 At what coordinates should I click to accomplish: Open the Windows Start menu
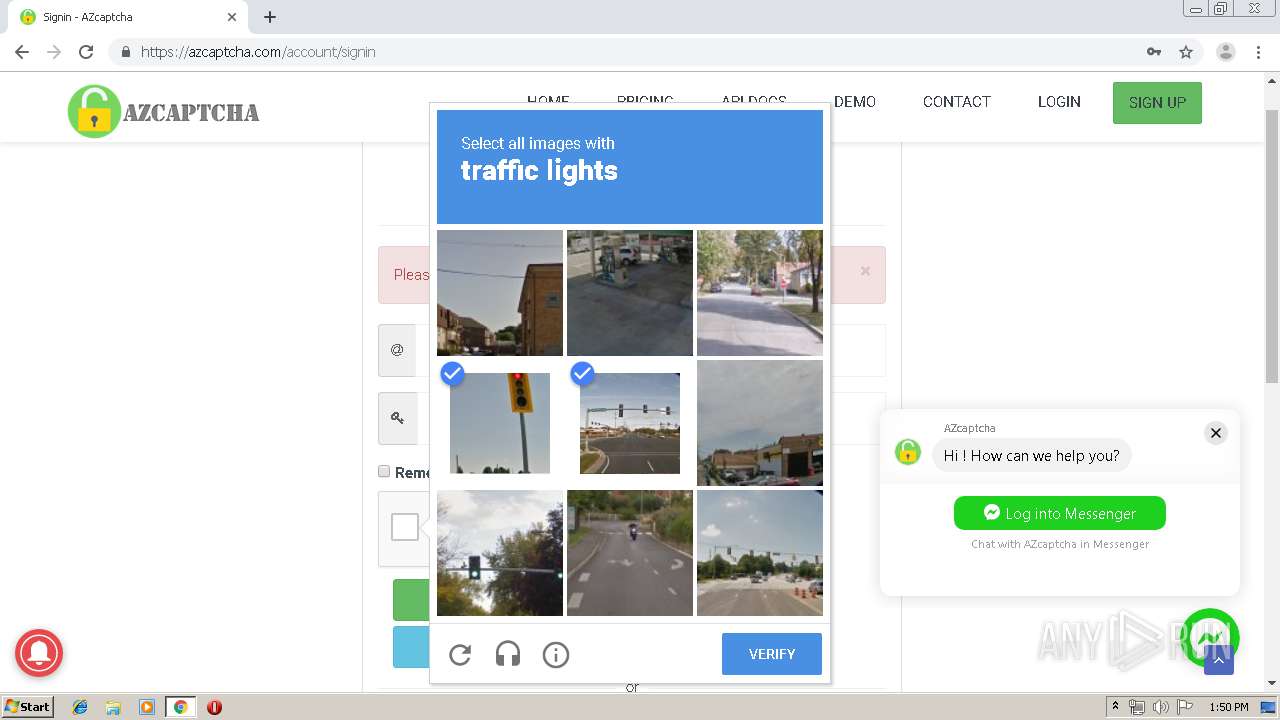27,707
